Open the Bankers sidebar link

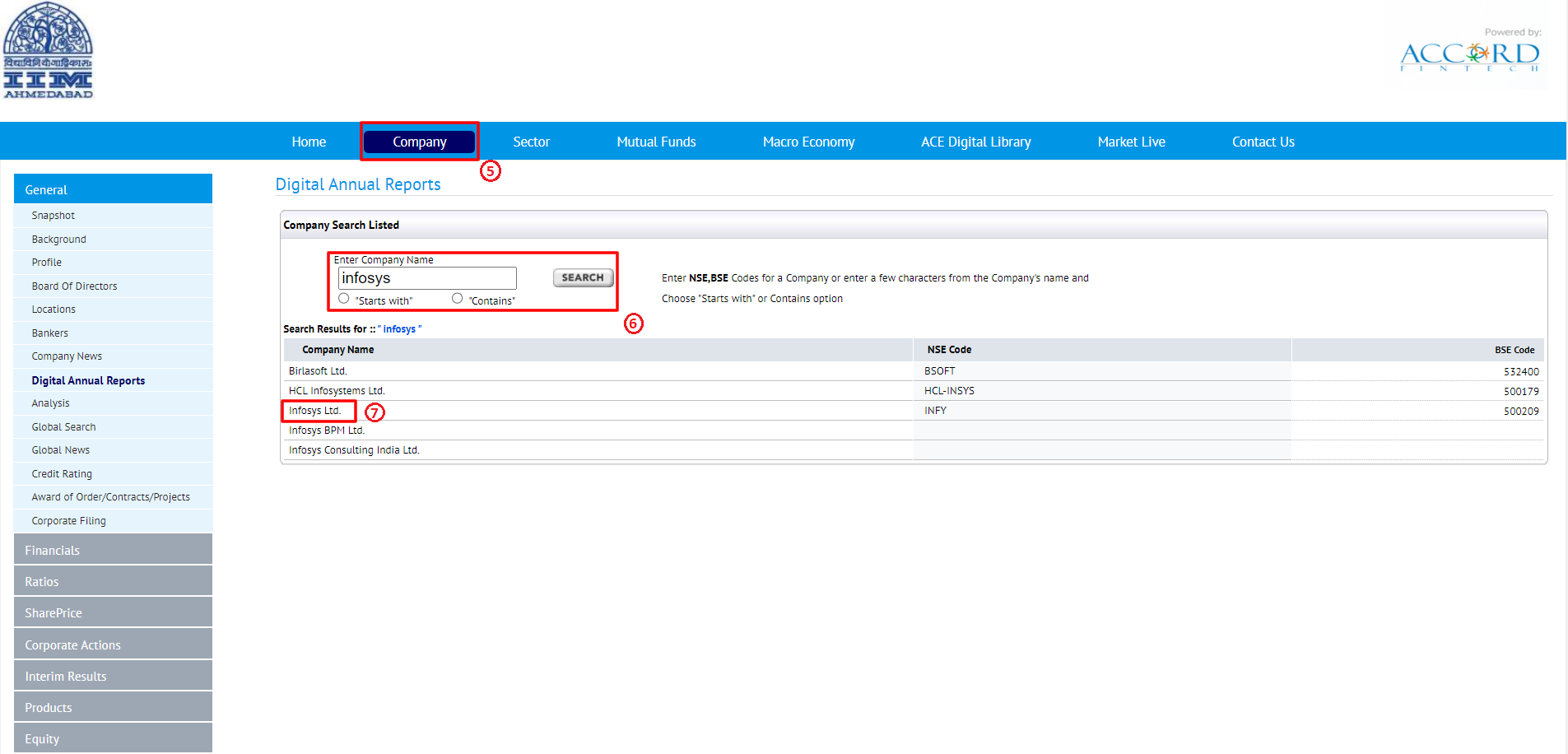click(49, 333)
